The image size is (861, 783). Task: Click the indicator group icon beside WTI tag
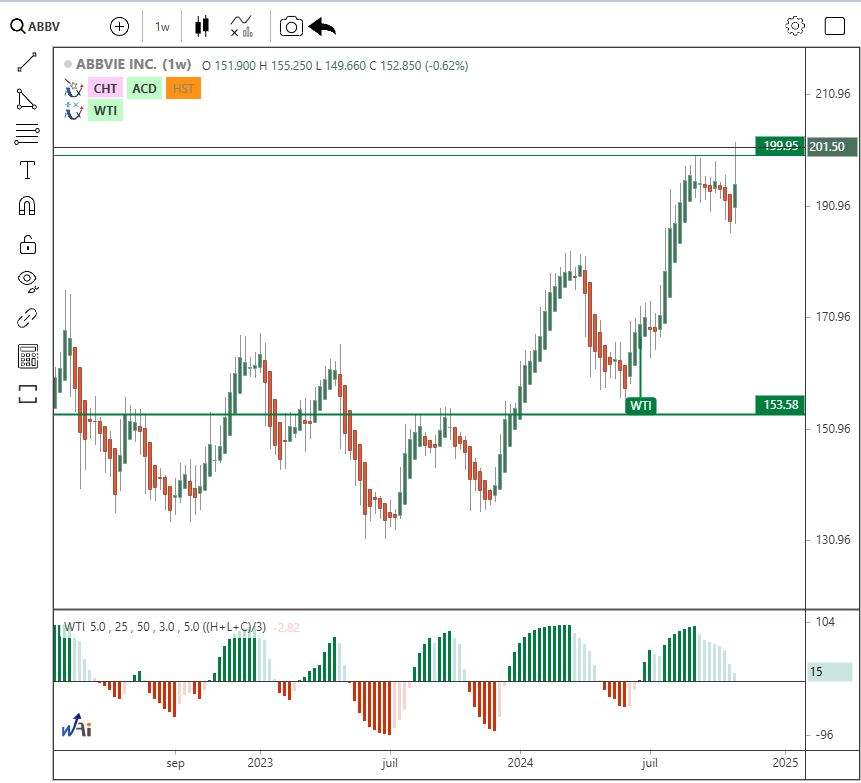point(73,110)
